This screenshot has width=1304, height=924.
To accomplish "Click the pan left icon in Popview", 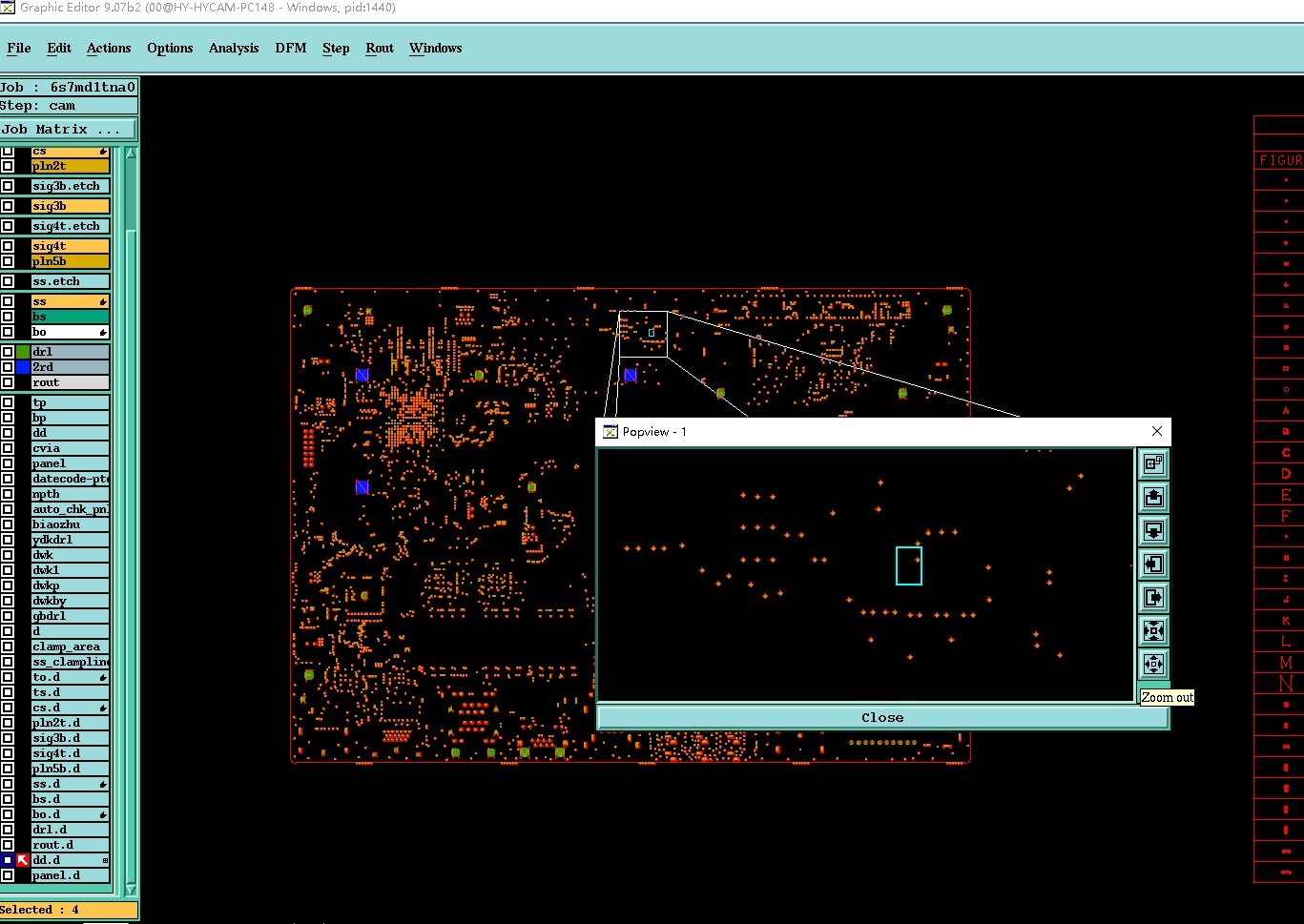I will pyautogui.click(x=1153, y=565).
